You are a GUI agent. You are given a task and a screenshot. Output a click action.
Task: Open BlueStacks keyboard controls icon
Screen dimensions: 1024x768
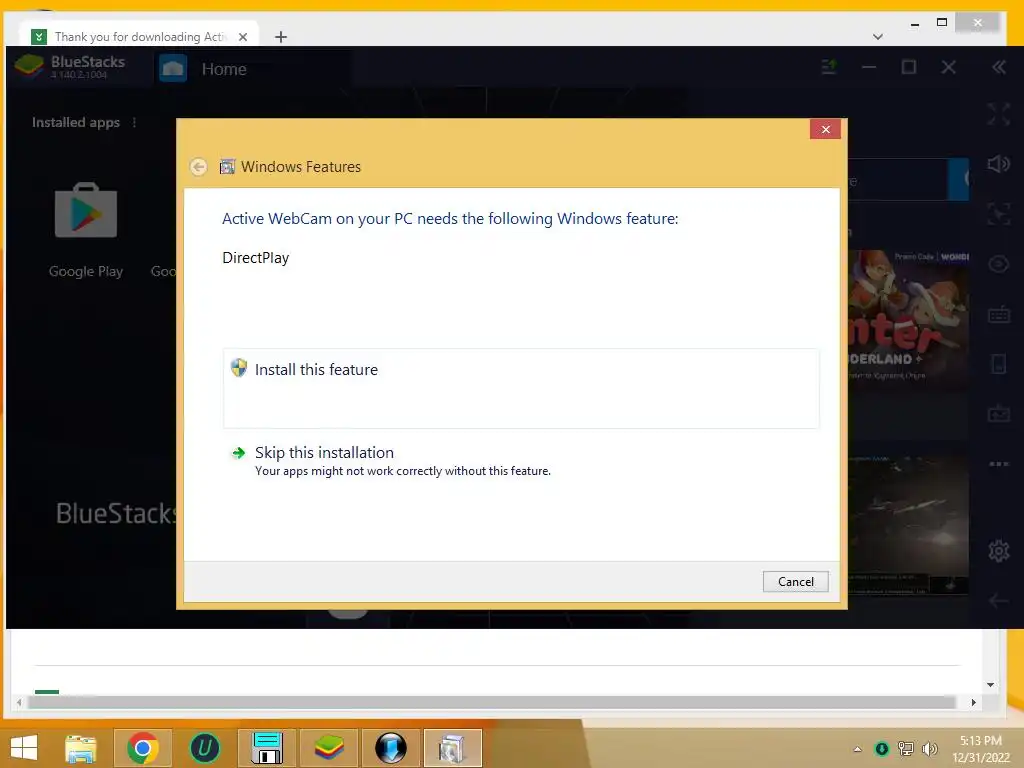pyautogui.click(x=999, y=315)
